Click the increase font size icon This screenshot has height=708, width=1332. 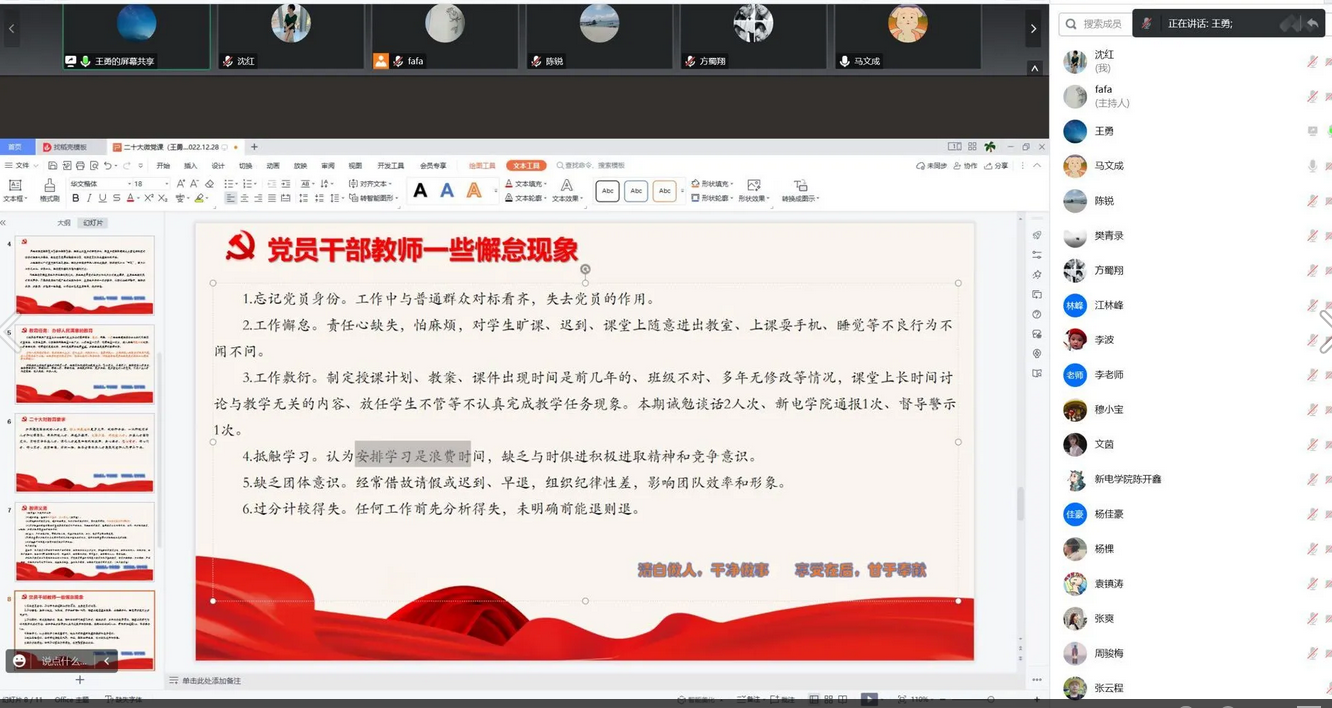pyautogui.click(x=181, y=184)
